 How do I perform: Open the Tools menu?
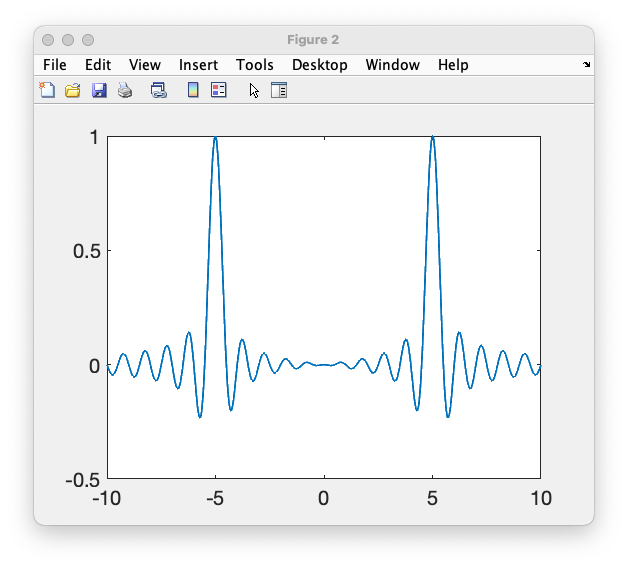pos(255,65)
